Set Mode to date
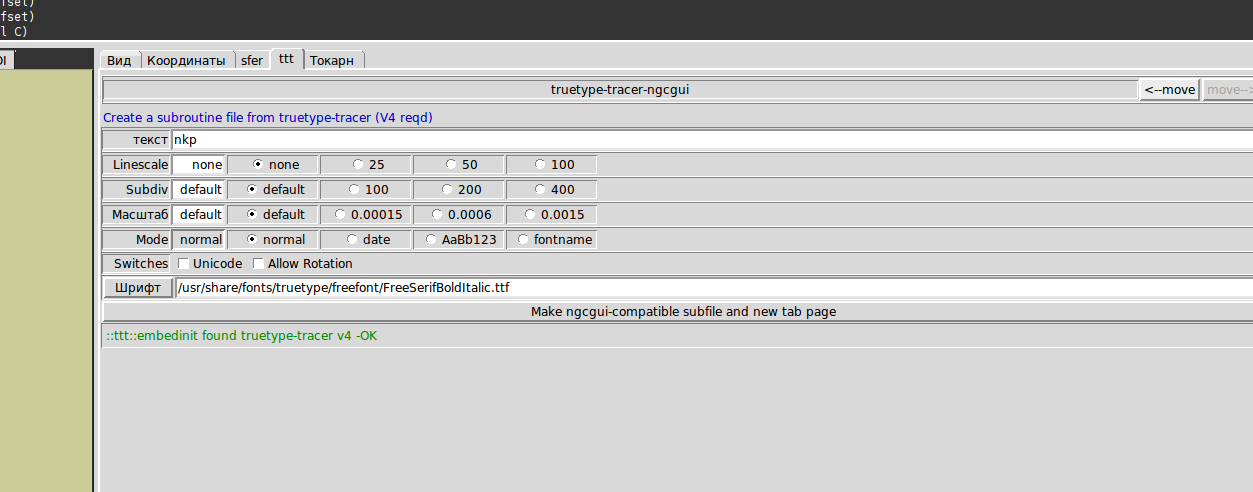Viewport: 1253px width, 492px height. (x=367, y=239)
